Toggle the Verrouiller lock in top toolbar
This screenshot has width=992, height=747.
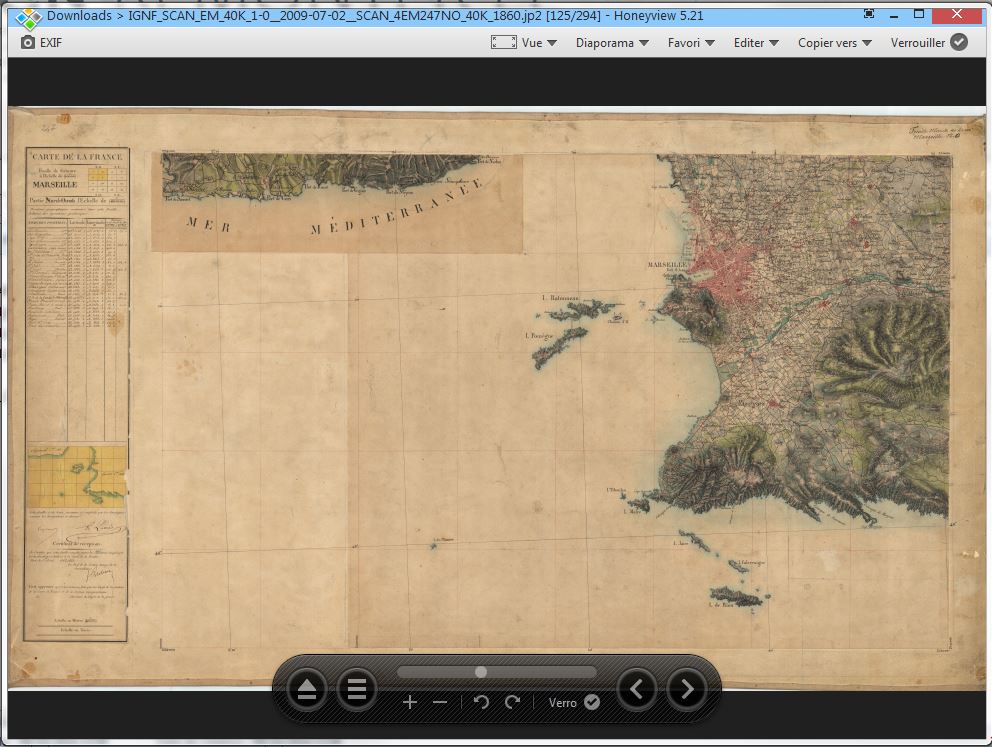958,42
